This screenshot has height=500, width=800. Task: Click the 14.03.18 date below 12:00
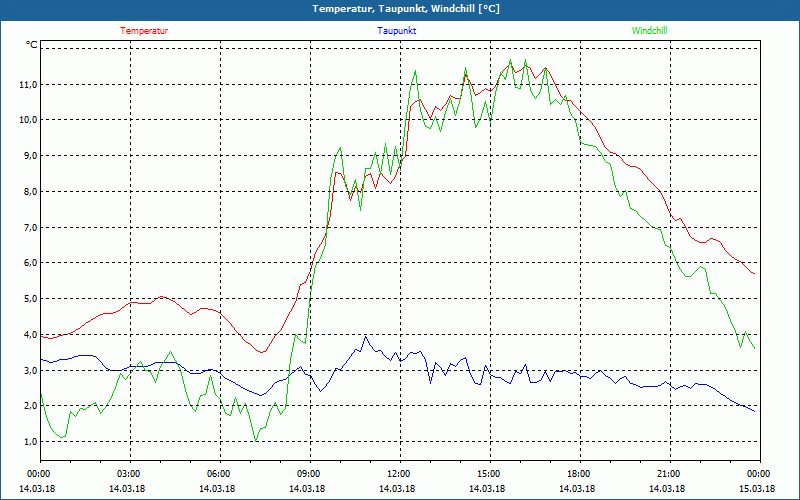397,489
